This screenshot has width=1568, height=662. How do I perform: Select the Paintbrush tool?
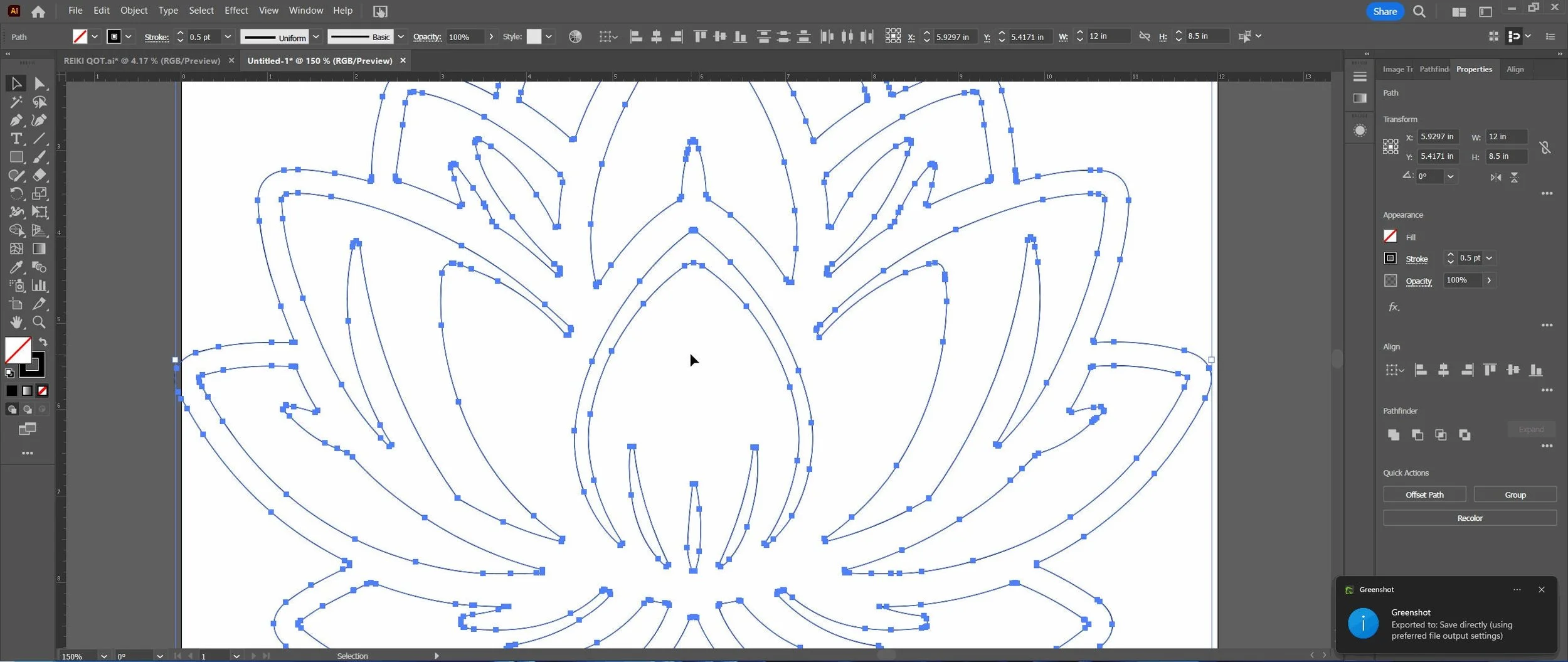40,157
